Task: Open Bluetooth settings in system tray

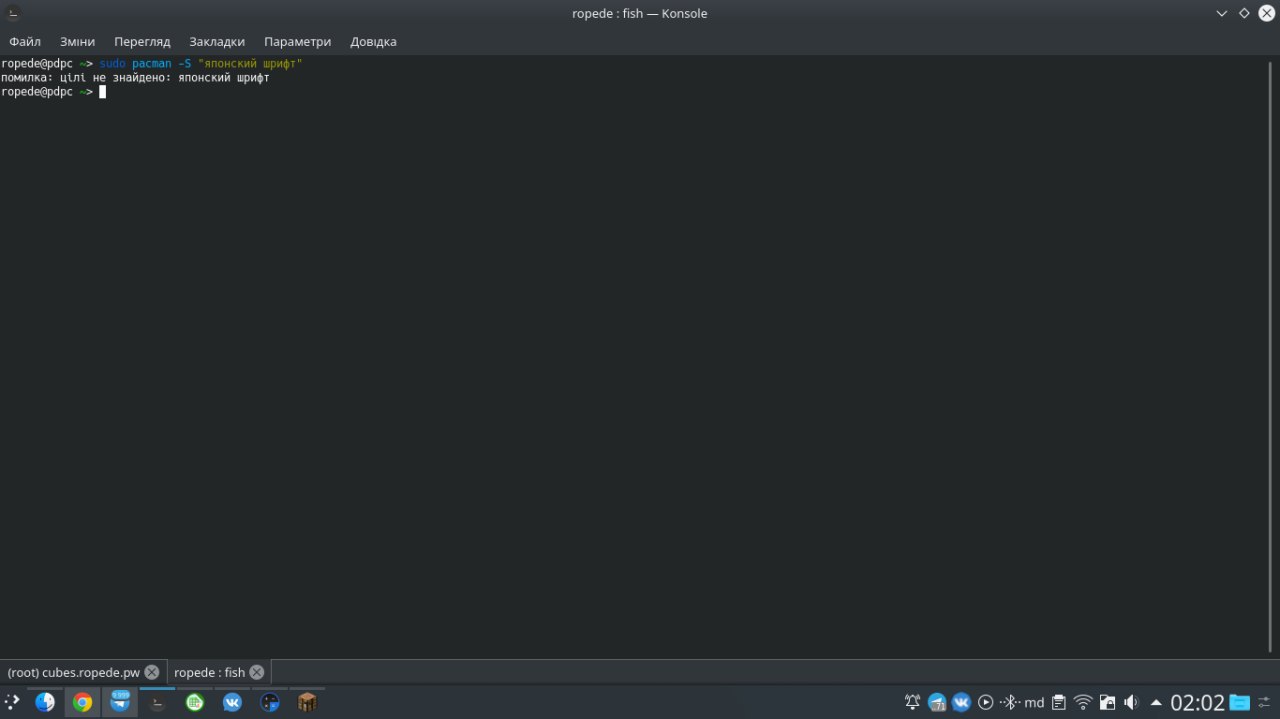Action: [x=1010, y=702]
